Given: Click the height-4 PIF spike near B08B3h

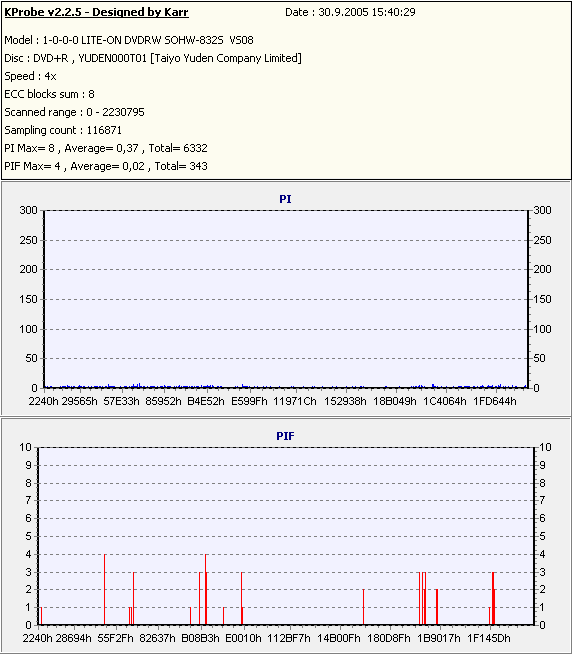Looking at the screenshot, I should coord(206,589).
